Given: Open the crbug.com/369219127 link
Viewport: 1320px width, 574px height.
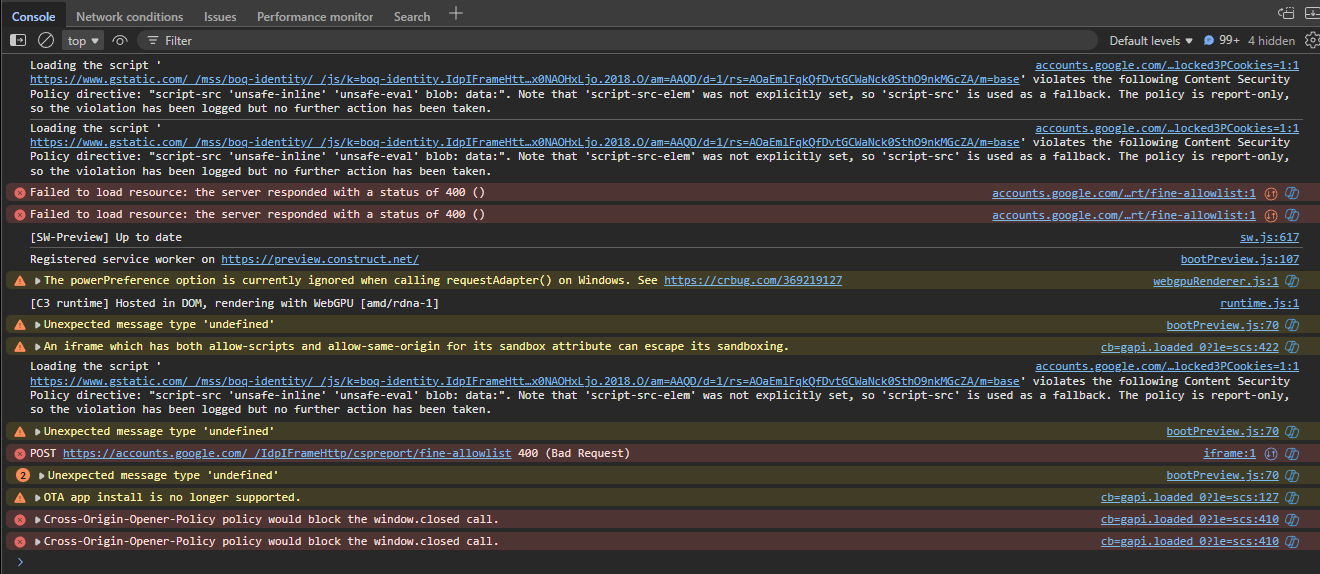Looking at the screenshot, I should (753, 281).
